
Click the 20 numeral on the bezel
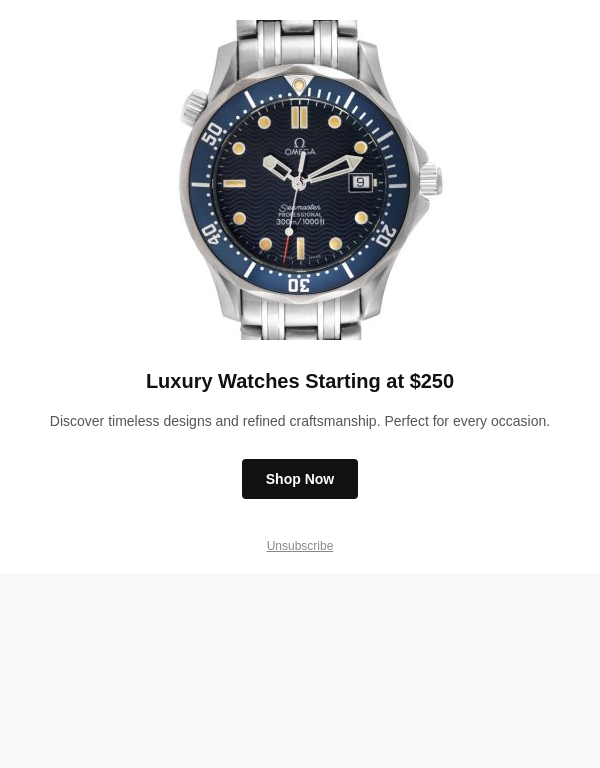(385, 235)
